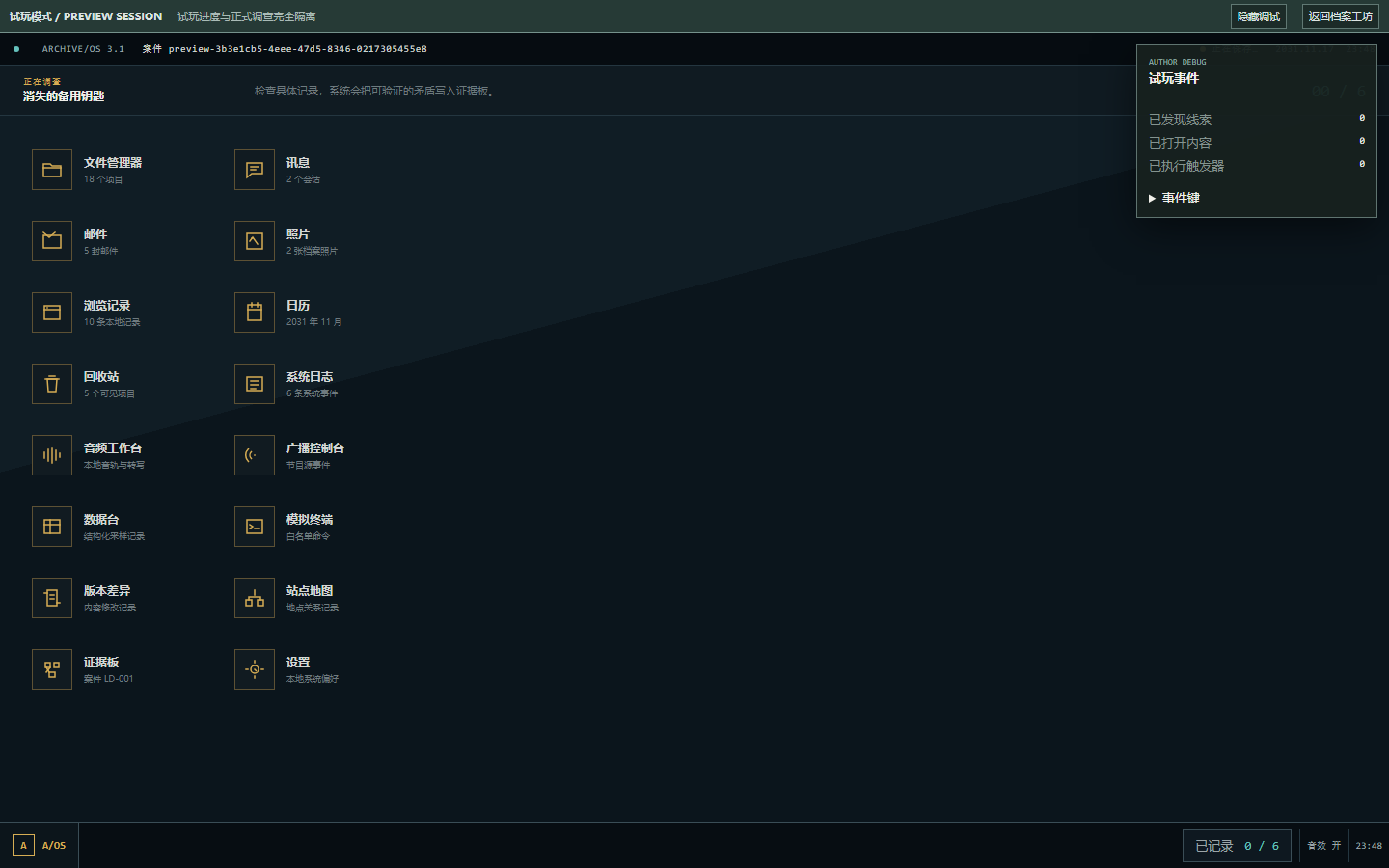Viewport: 1389px width, 868px height.
Task: Click the 已记录 0 / 6 counter
Action: [x=1237, y=846]
